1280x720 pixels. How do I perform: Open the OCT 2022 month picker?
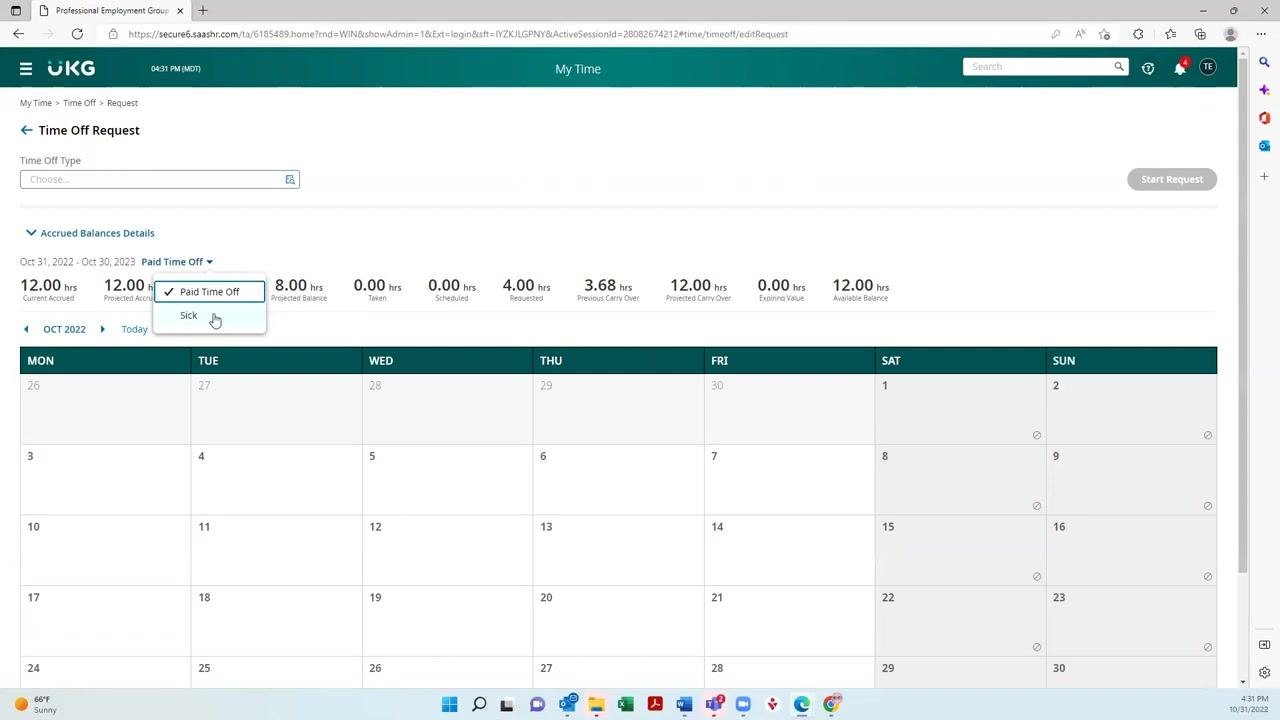pyautogui.click(x=64, y=329)
